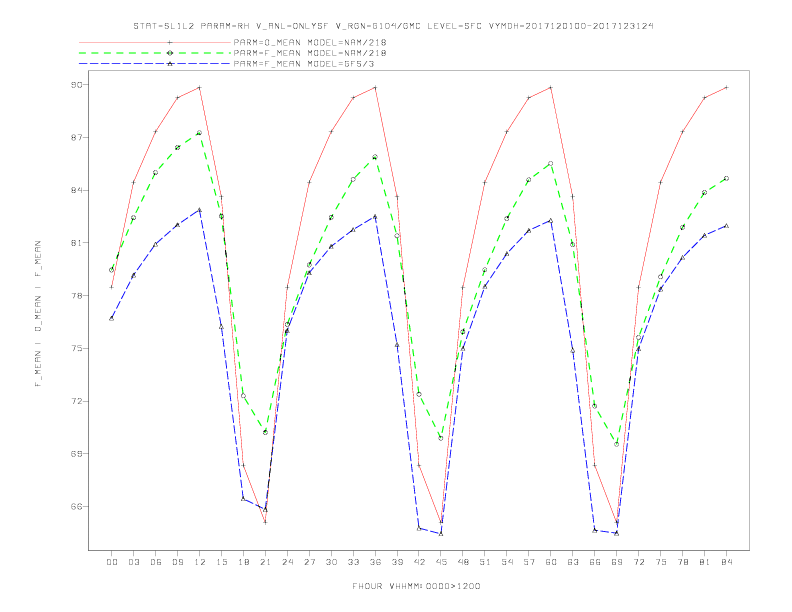Click y-axis tick label 69
The height and width of the screenshot is (612, 792).
click(76, 453)
